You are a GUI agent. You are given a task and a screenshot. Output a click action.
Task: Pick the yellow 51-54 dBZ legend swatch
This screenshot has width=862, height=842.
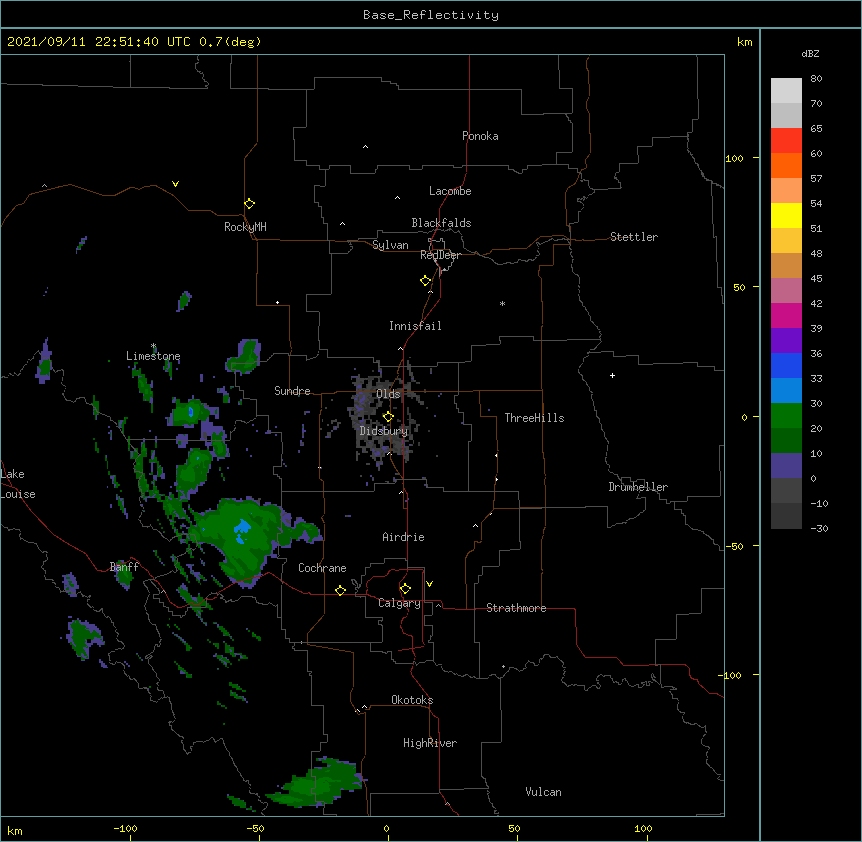(786, 215)
